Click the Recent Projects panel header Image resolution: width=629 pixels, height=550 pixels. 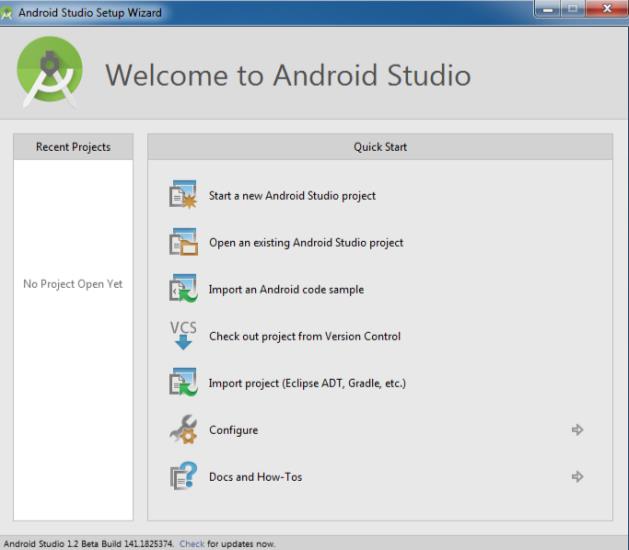pos(73,147)
